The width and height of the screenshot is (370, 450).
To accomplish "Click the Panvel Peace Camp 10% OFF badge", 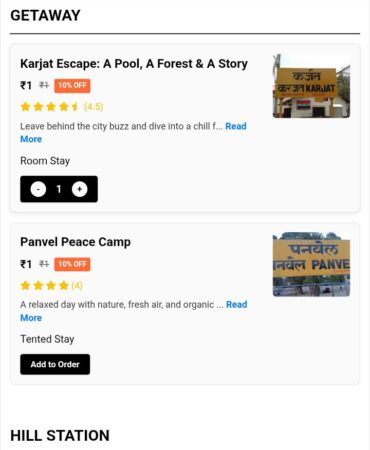I will click(72, 264).
